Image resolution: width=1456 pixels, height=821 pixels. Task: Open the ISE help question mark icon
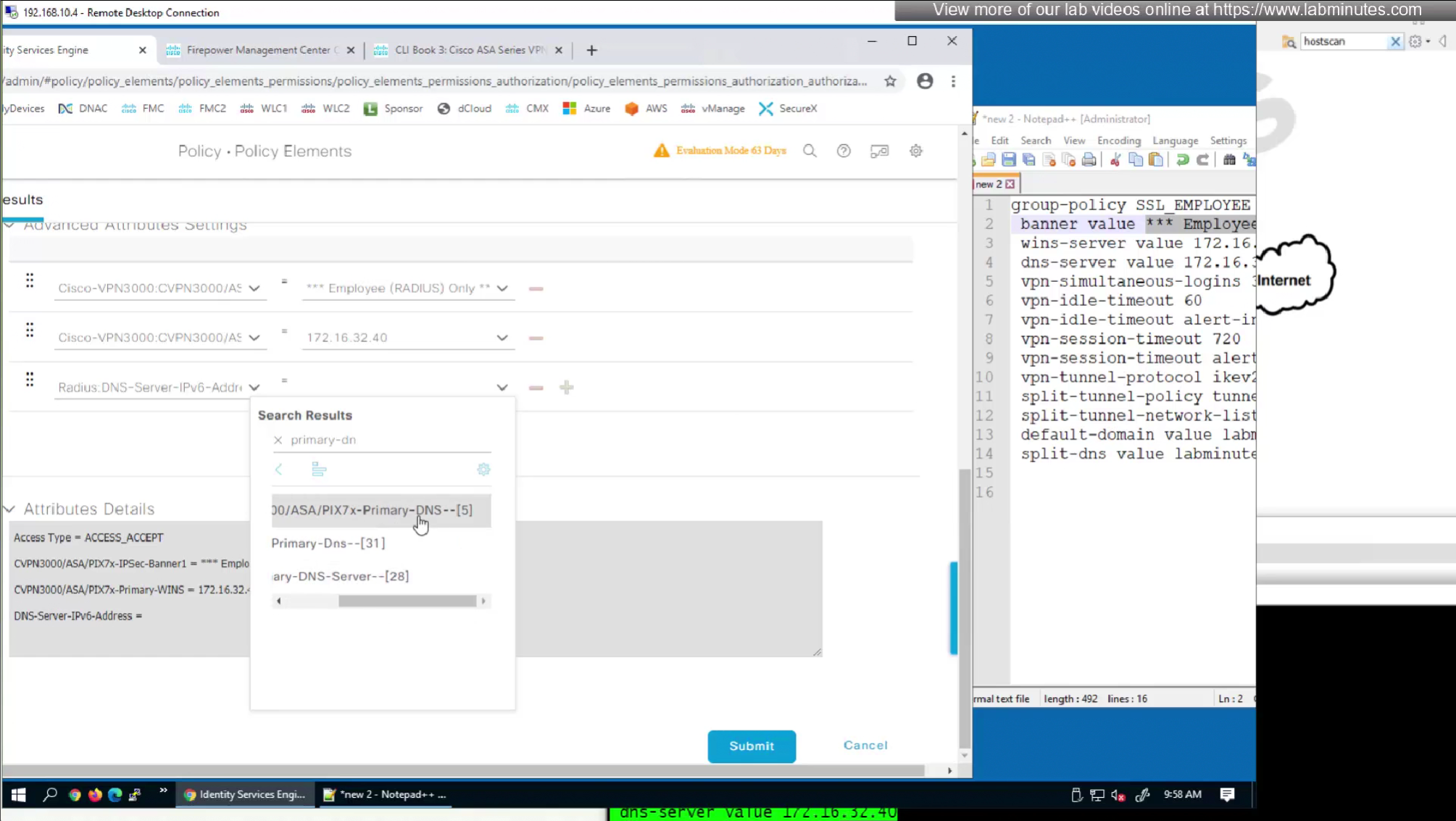(844, 151)
